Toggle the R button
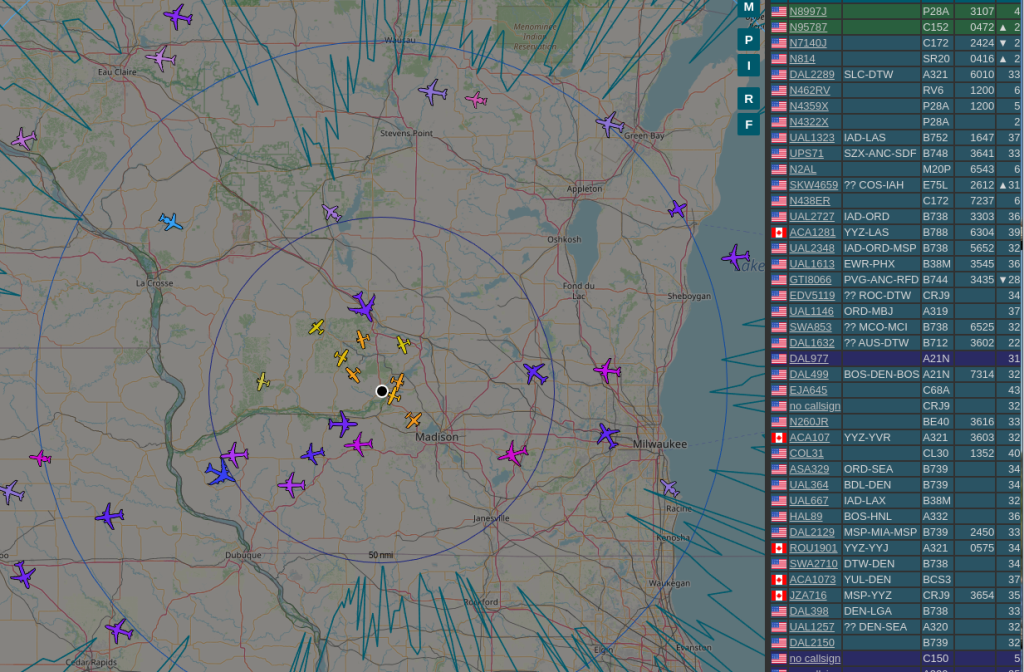 pyautogui.click(x=748, y=99)
